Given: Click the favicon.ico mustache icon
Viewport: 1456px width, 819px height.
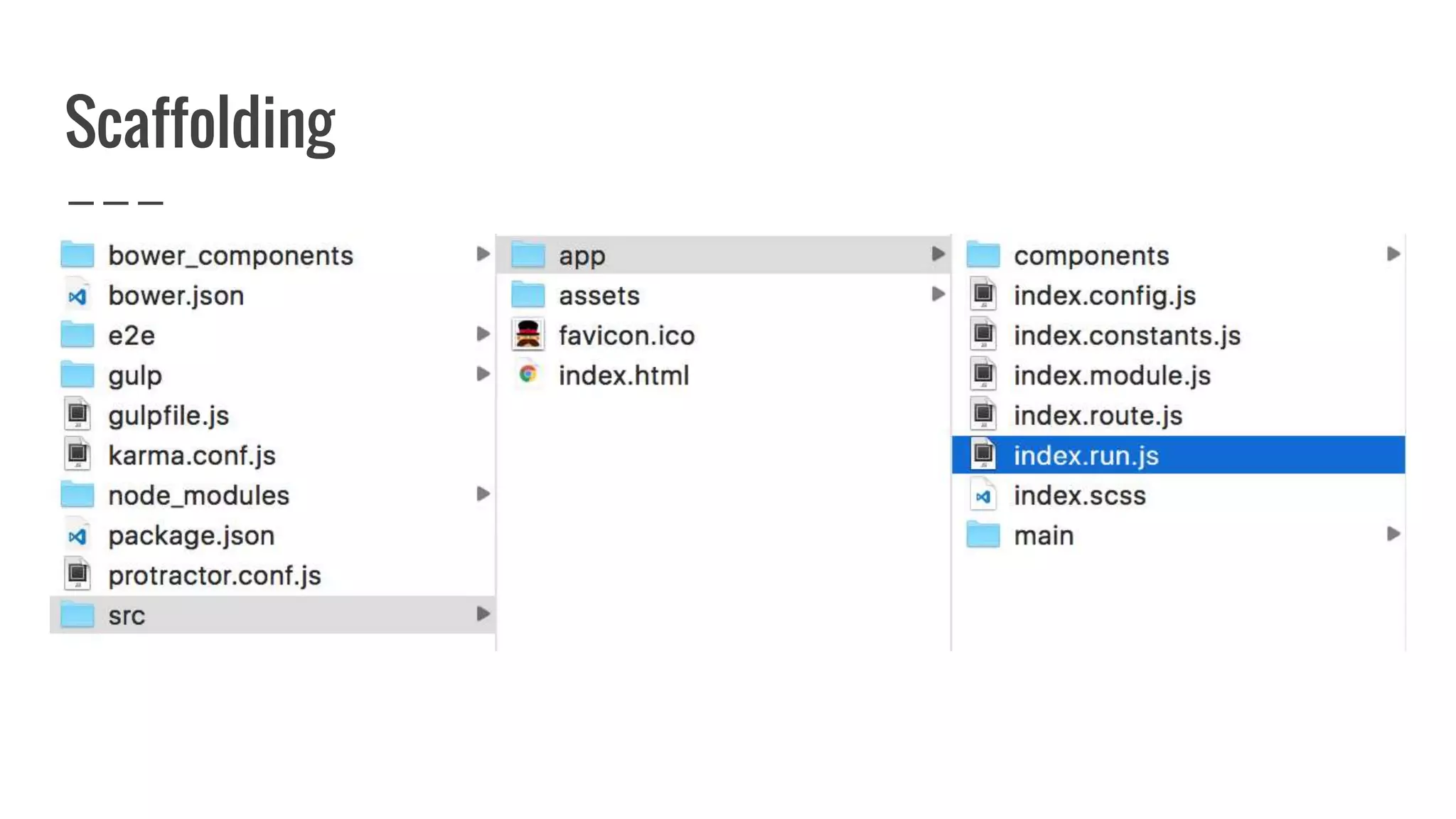Looking at the screenshot, I should (528, 335).
